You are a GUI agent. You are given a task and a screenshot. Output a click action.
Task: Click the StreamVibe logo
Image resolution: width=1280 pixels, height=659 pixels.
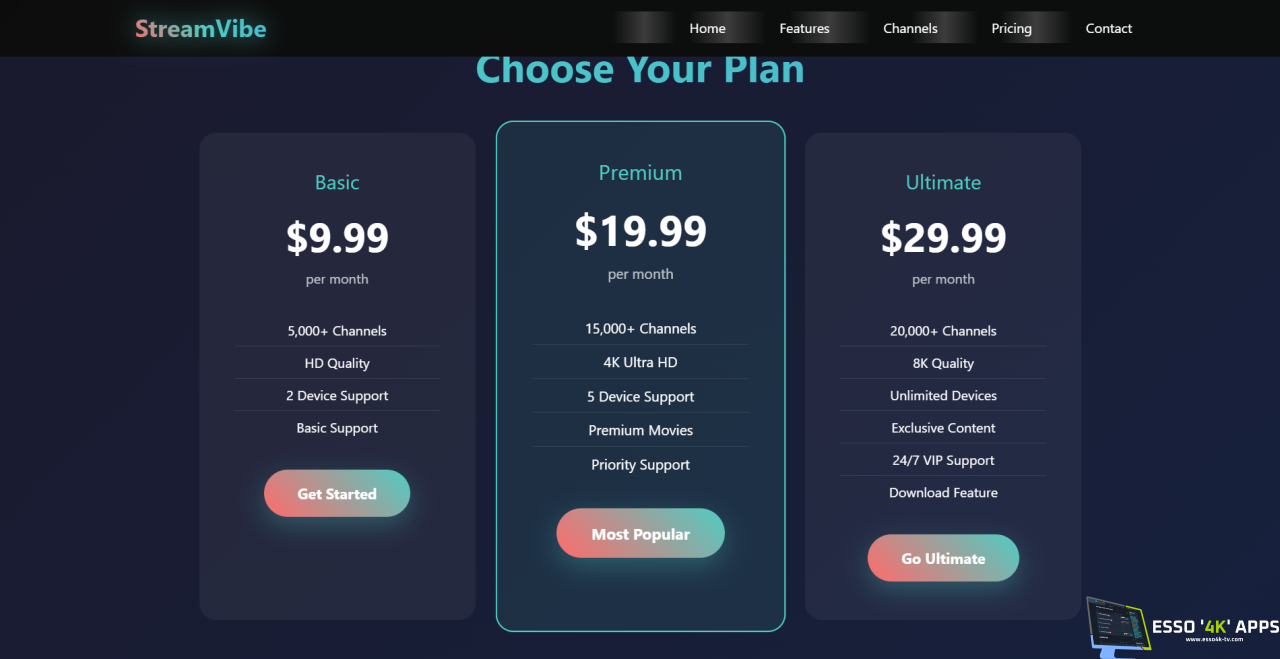(x=201, y=28)
